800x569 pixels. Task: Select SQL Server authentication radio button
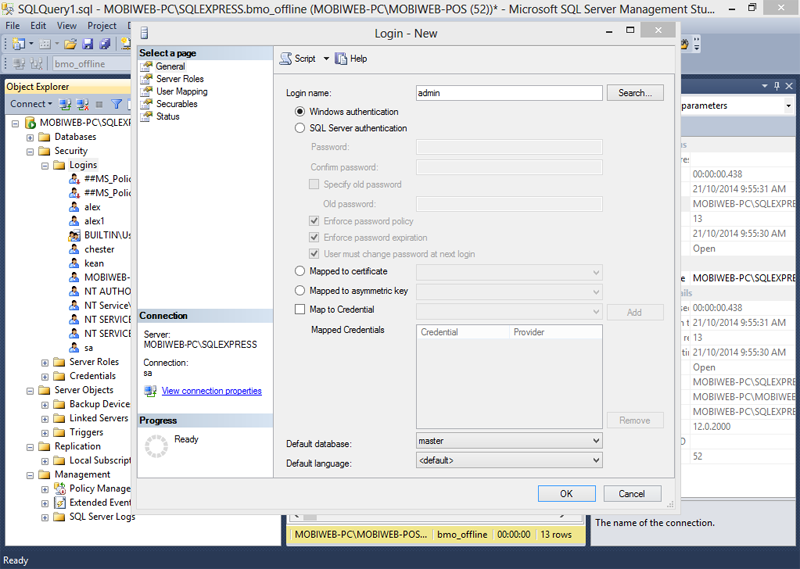coord(300,128)
